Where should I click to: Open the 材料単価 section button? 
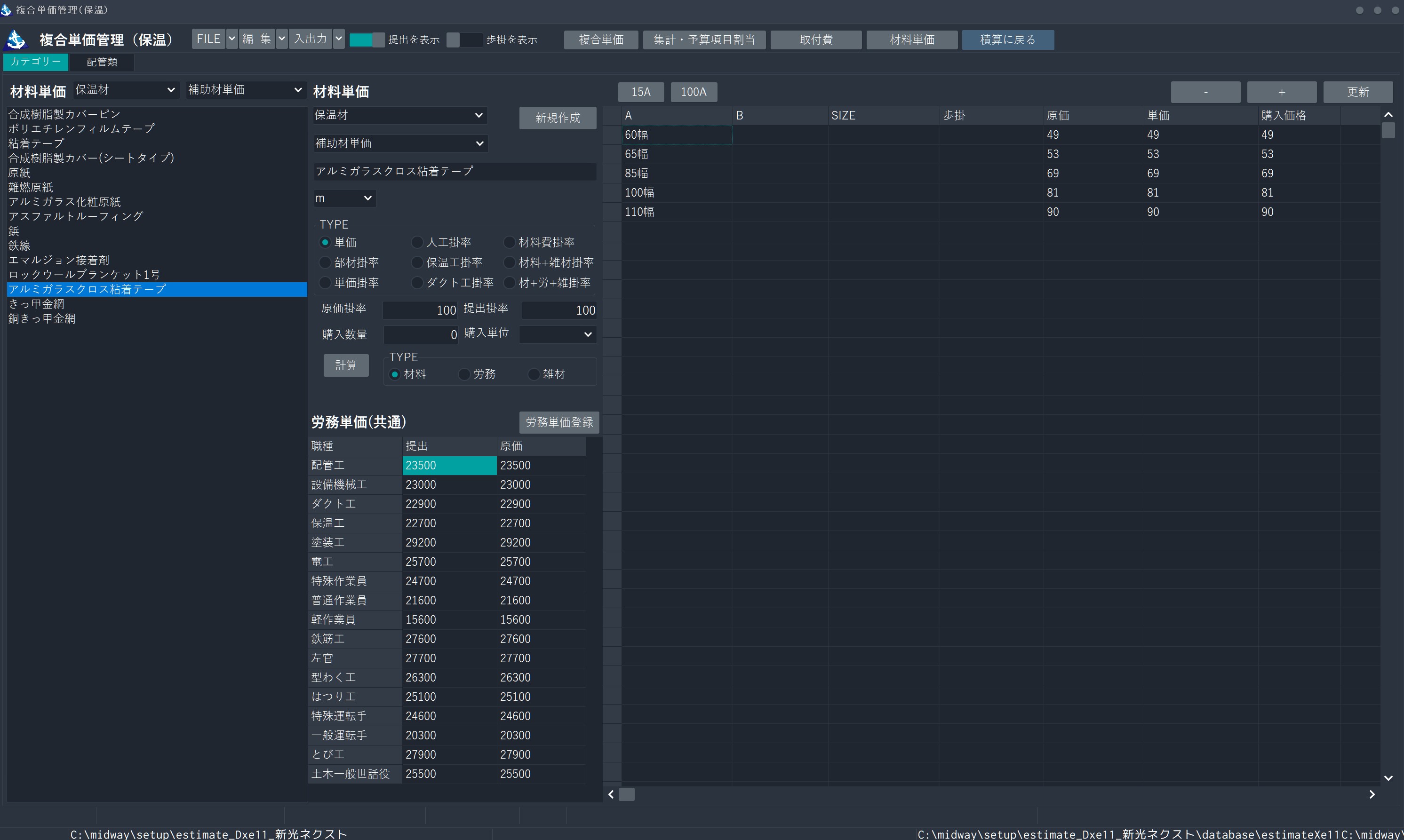912,40
